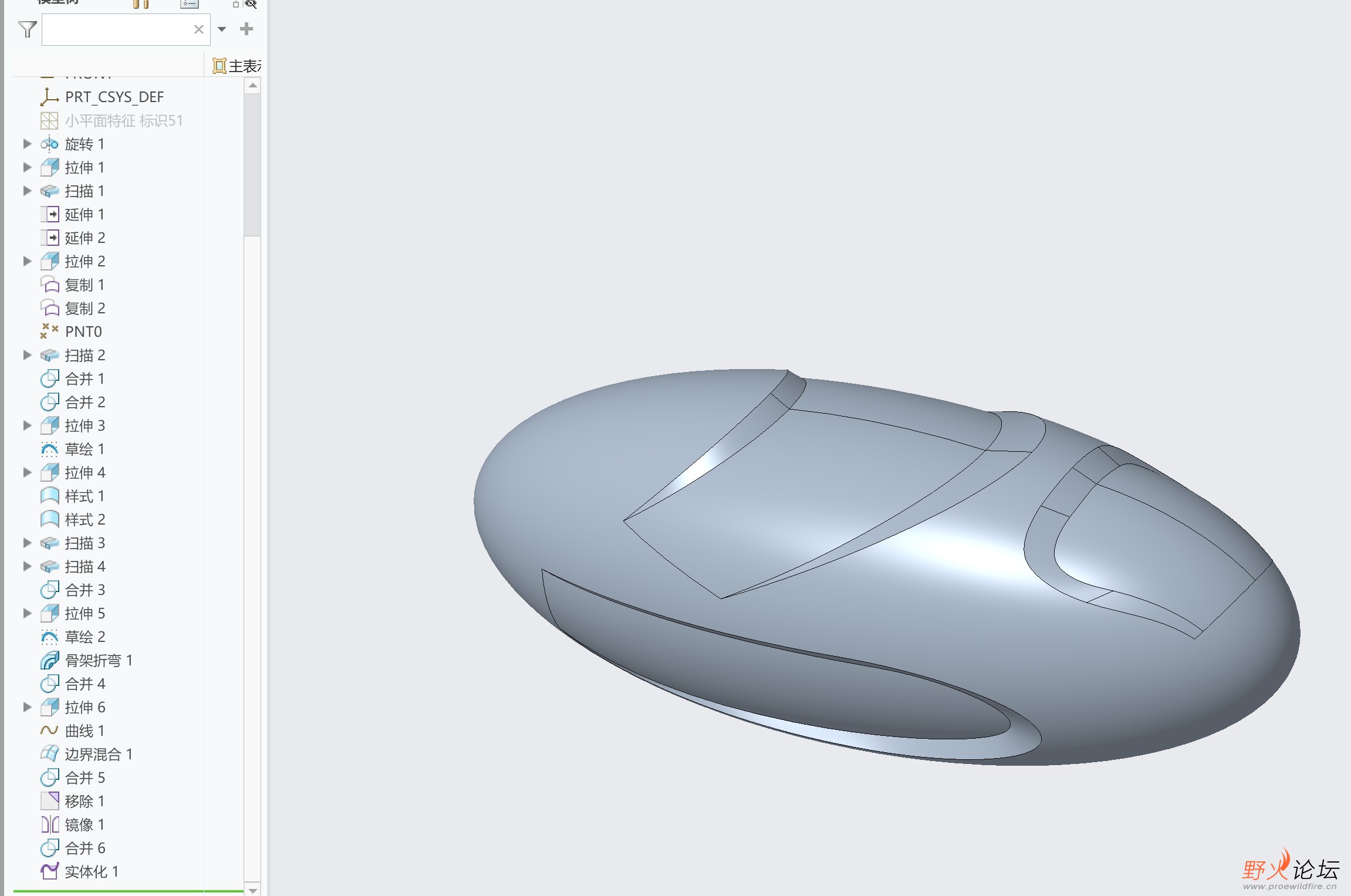The width and height of the screenshot is (1351, 896).
Task: Click inside the model tree search field
Action: [117, 29]
